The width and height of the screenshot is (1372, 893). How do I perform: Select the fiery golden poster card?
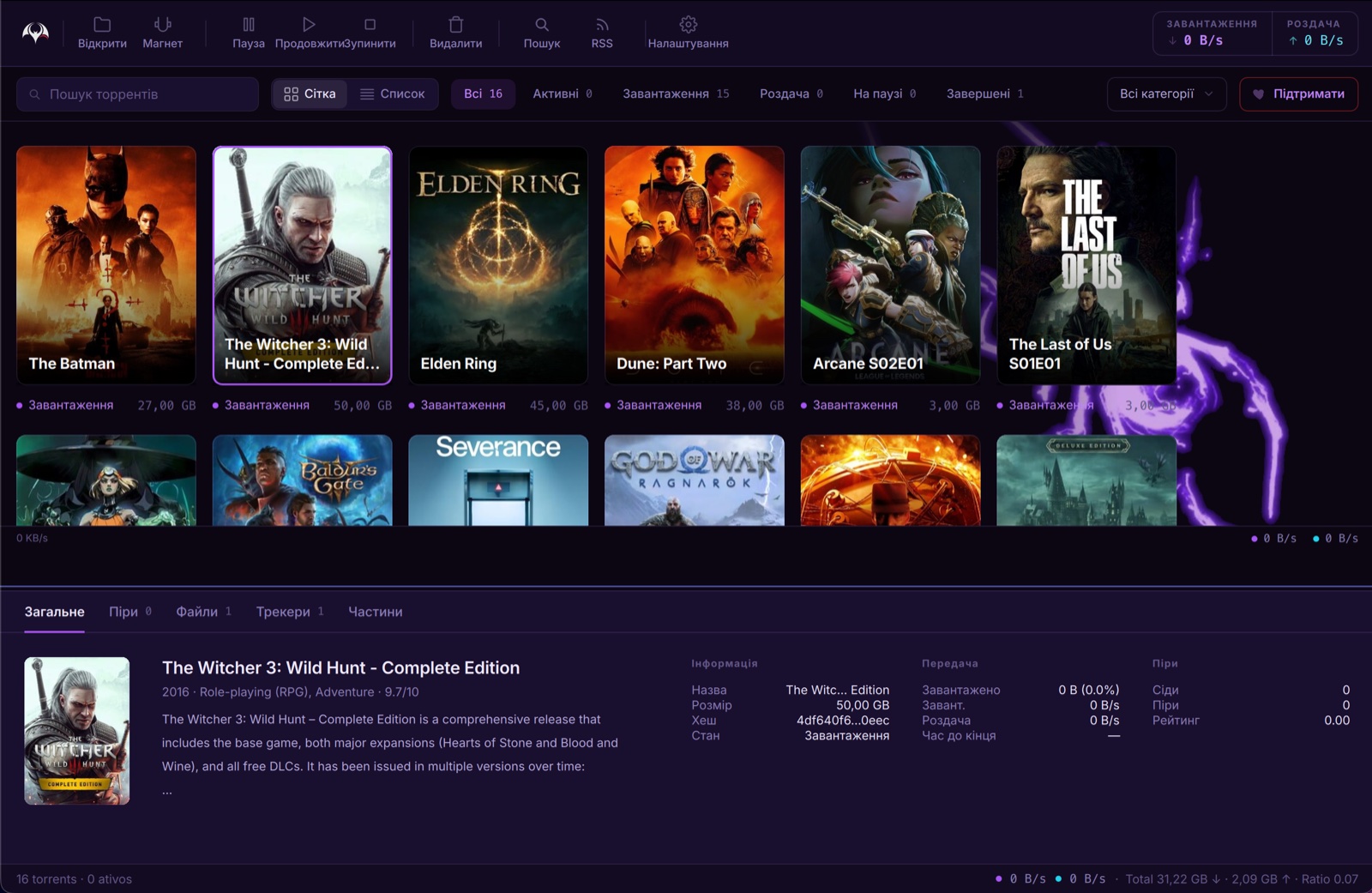[x=890, y=480]
